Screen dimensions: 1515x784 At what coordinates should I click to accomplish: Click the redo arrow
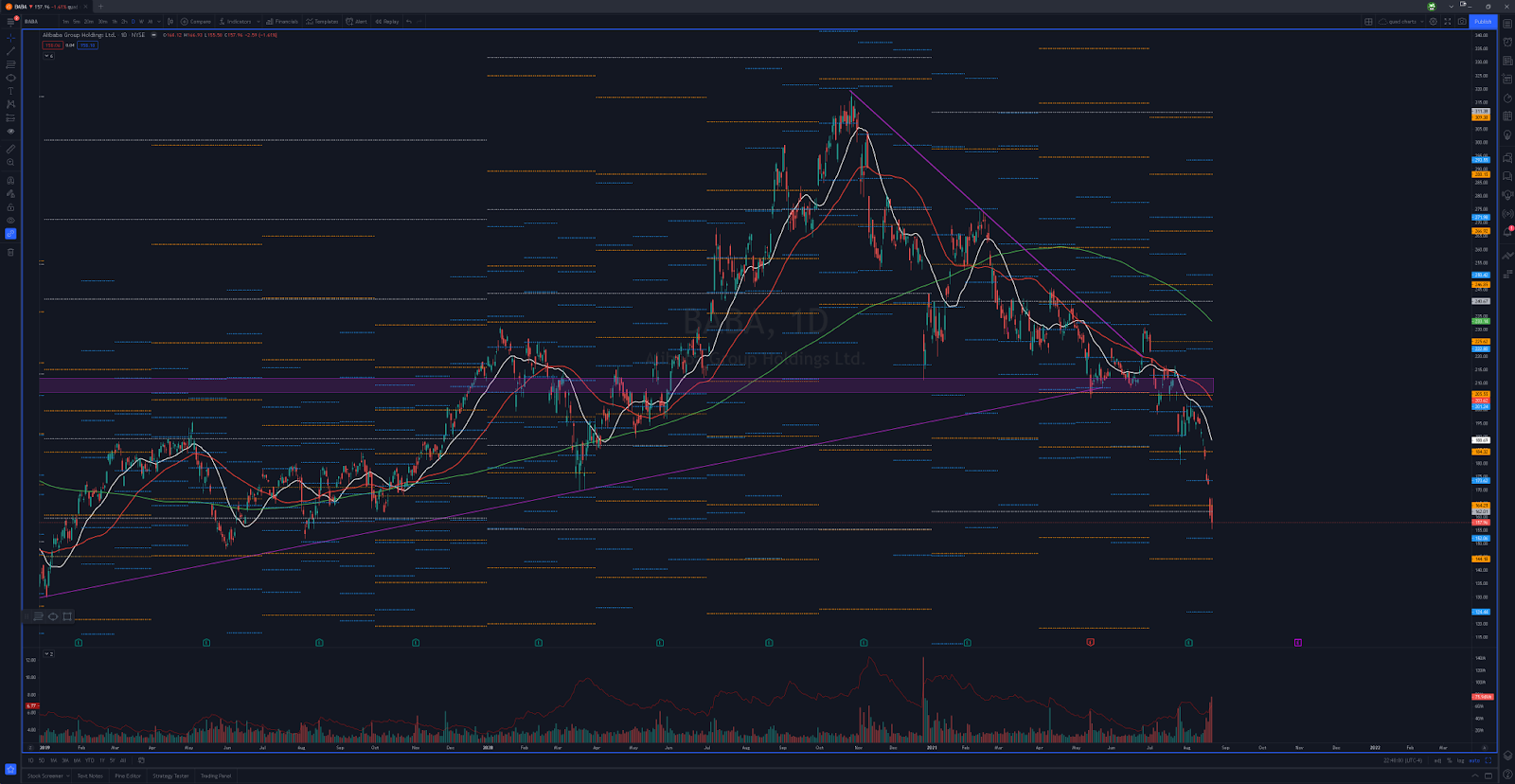[x=419, y=22]
